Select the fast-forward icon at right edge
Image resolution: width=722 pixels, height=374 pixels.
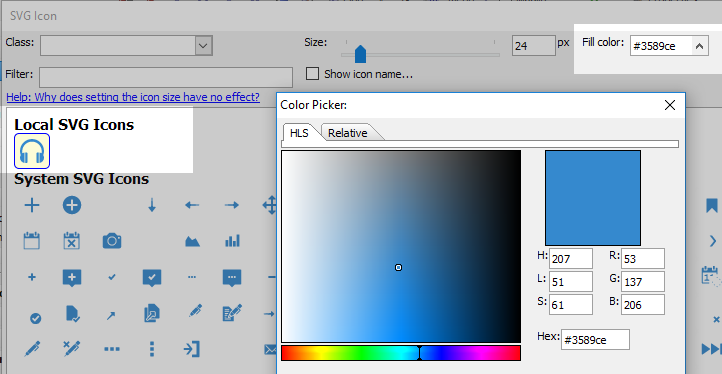711,349
